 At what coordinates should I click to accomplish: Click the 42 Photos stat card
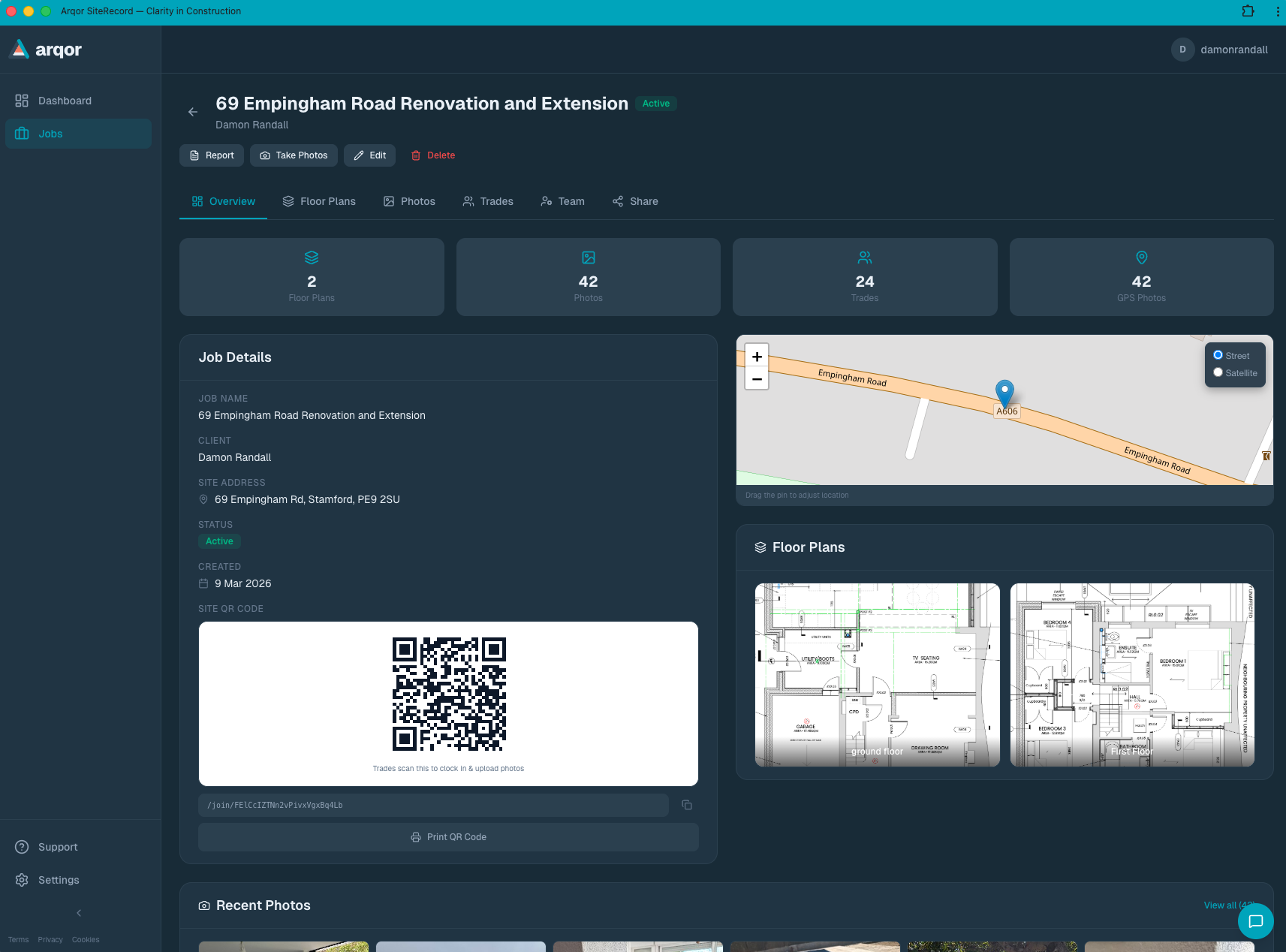coord(589,277)
